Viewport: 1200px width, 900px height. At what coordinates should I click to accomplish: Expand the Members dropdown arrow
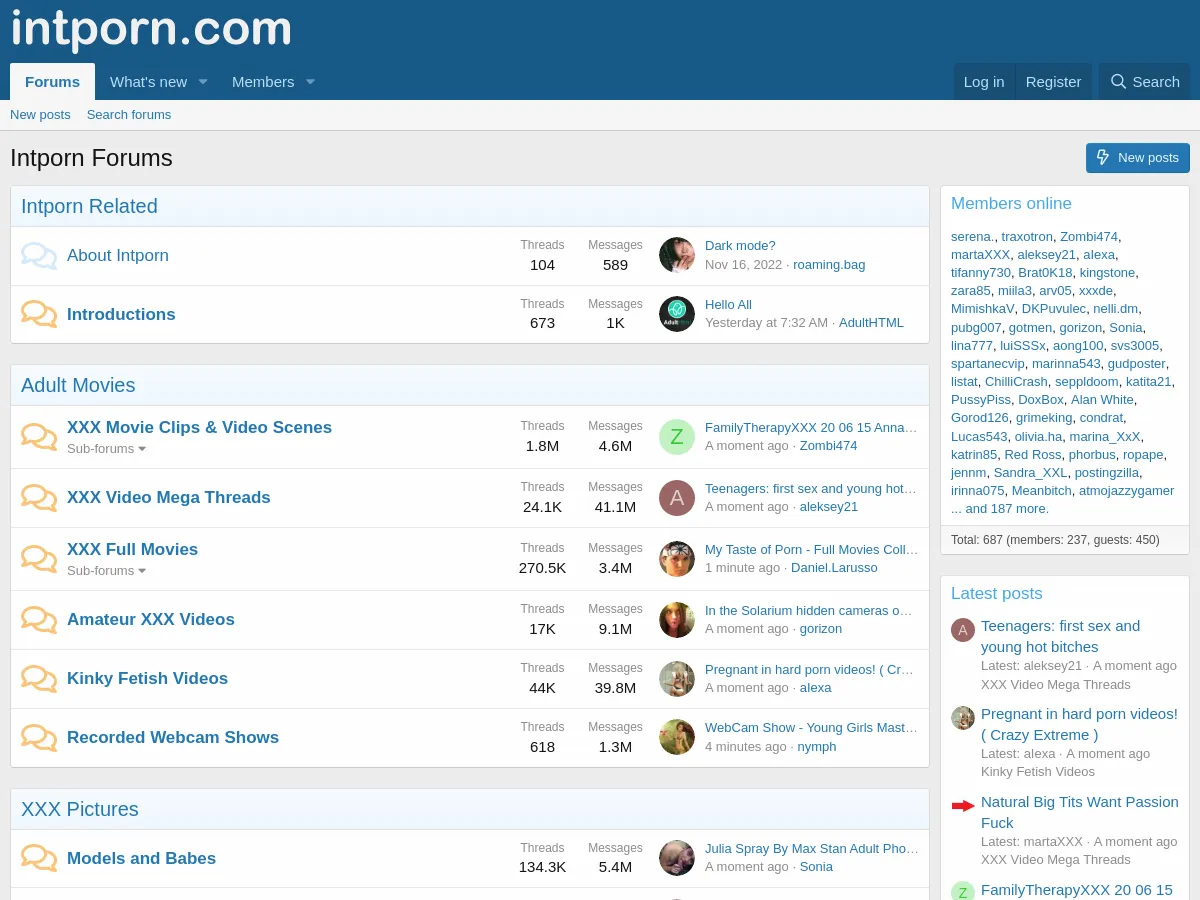[x=310, y=82]
